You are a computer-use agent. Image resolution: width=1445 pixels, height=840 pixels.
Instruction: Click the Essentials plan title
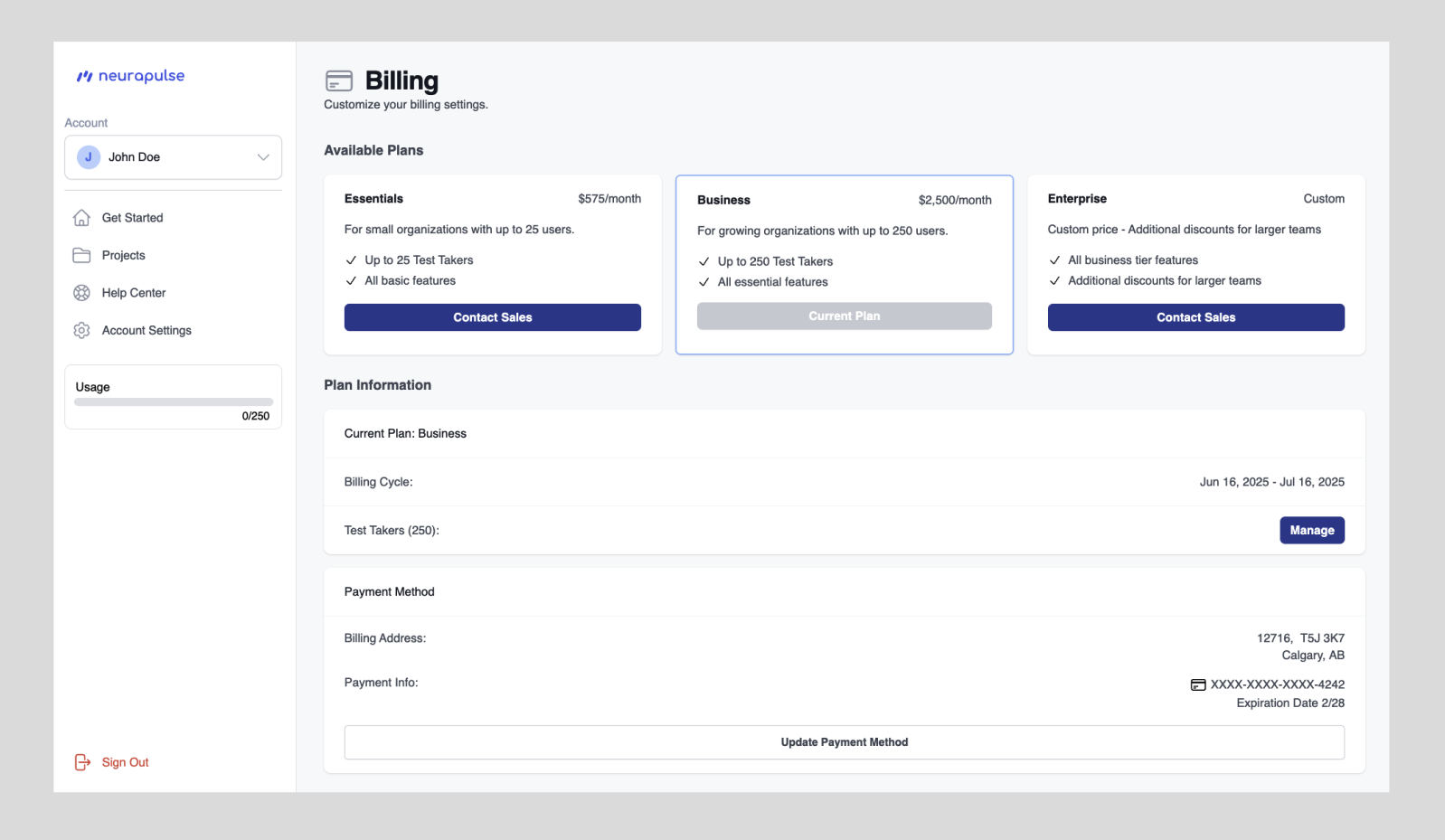tap(373, 199)
